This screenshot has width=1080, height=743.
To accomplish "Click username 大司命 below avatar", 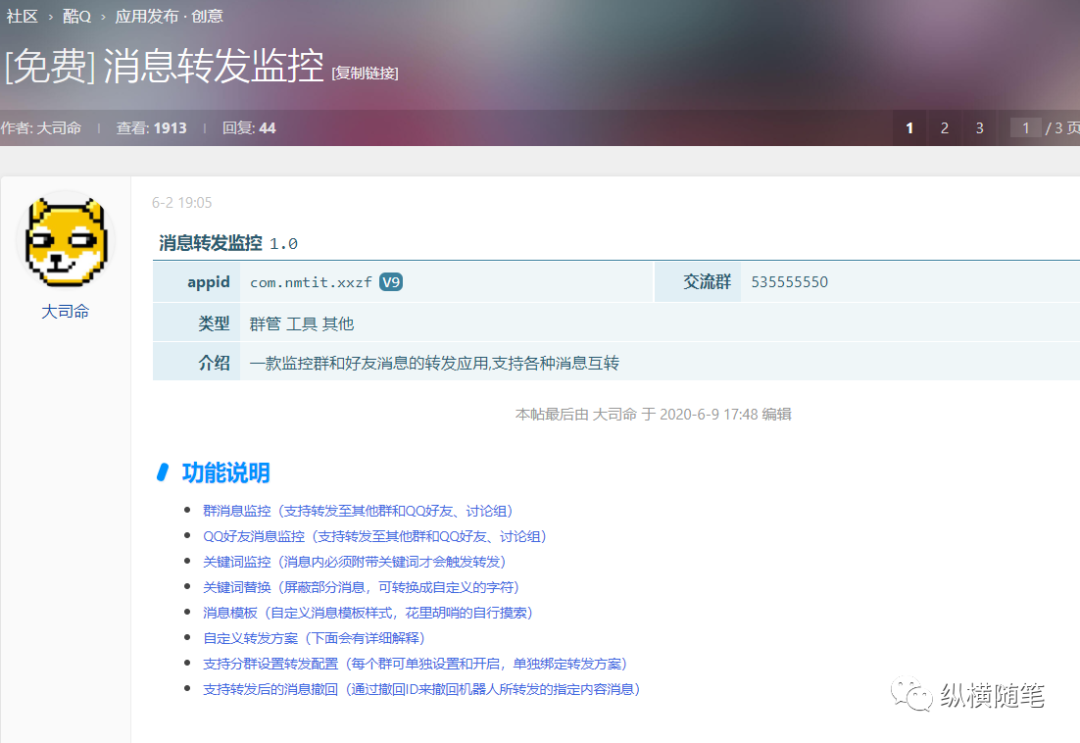I will pos(65,312).
